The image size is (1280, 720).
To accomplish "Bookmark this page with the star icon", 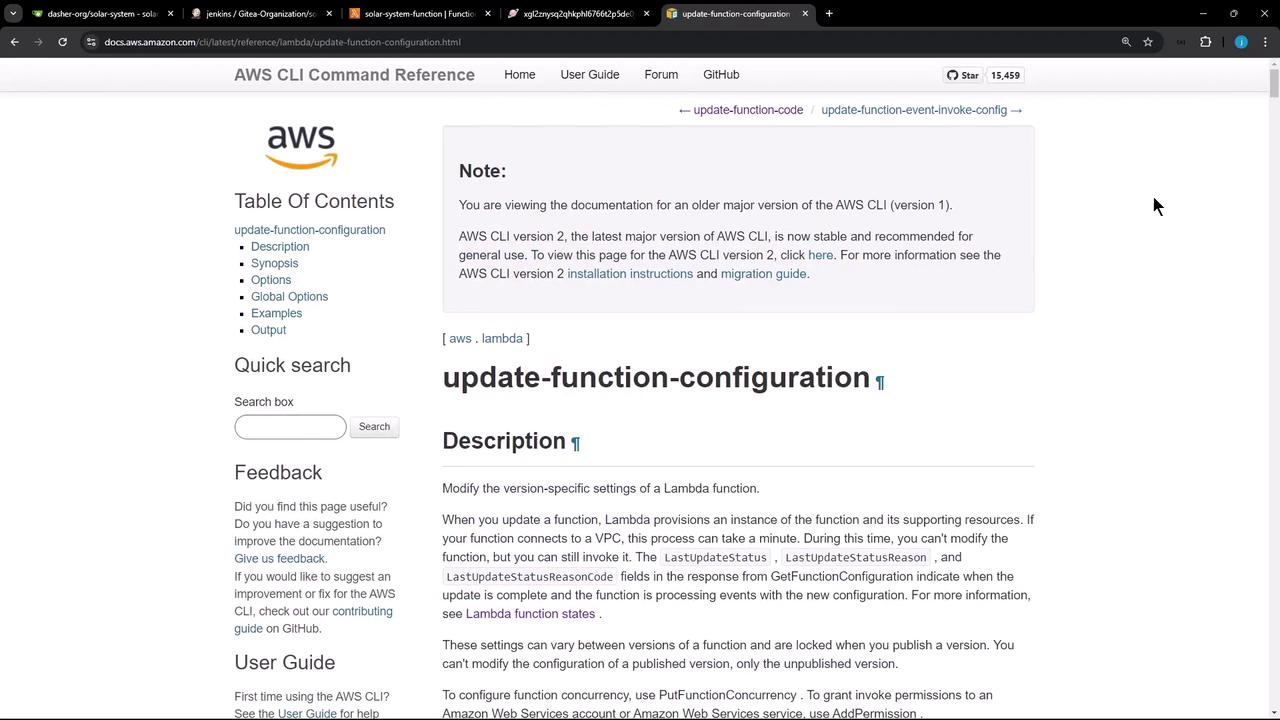I will click(x=1148, y=42).
